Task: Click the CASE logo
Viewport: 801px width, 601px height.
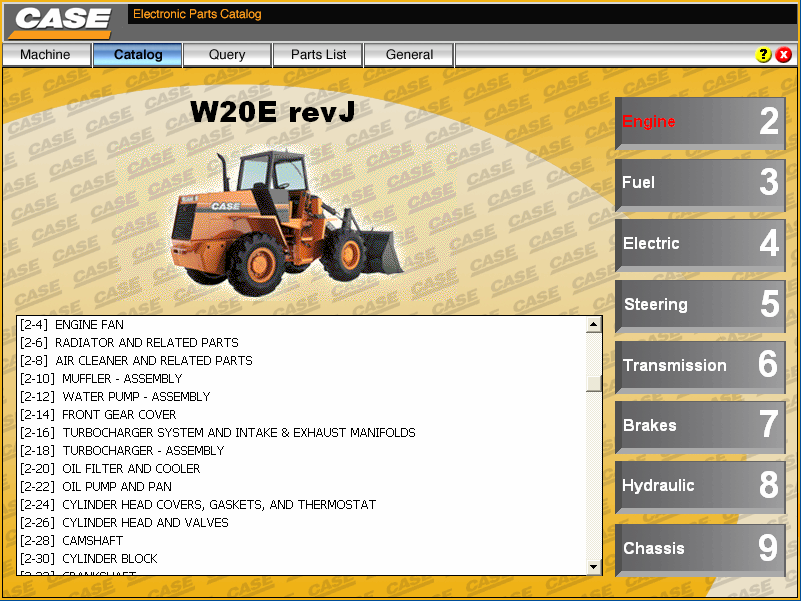Action: pyautogui.click(x=62, y=22)
